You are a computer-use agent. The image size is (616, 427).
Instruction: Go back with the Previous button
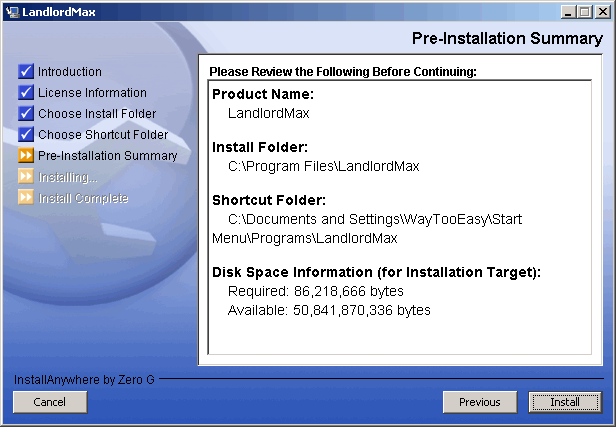(480, 402)
